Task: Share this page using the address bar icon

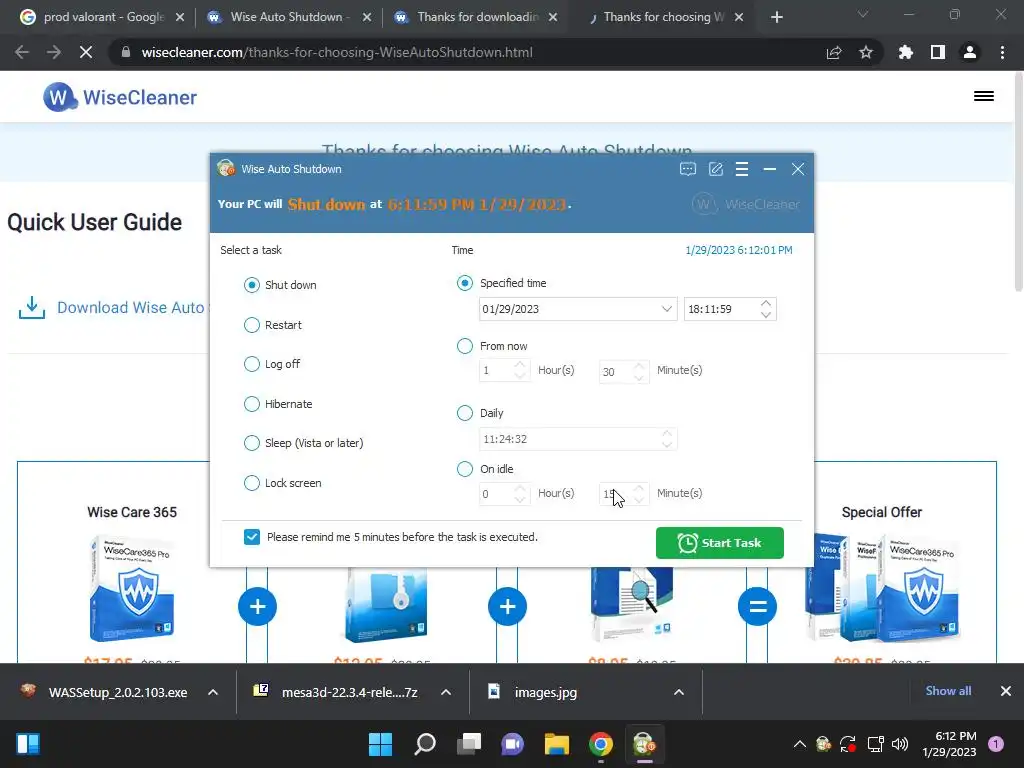Action: [x=834, y=52]
